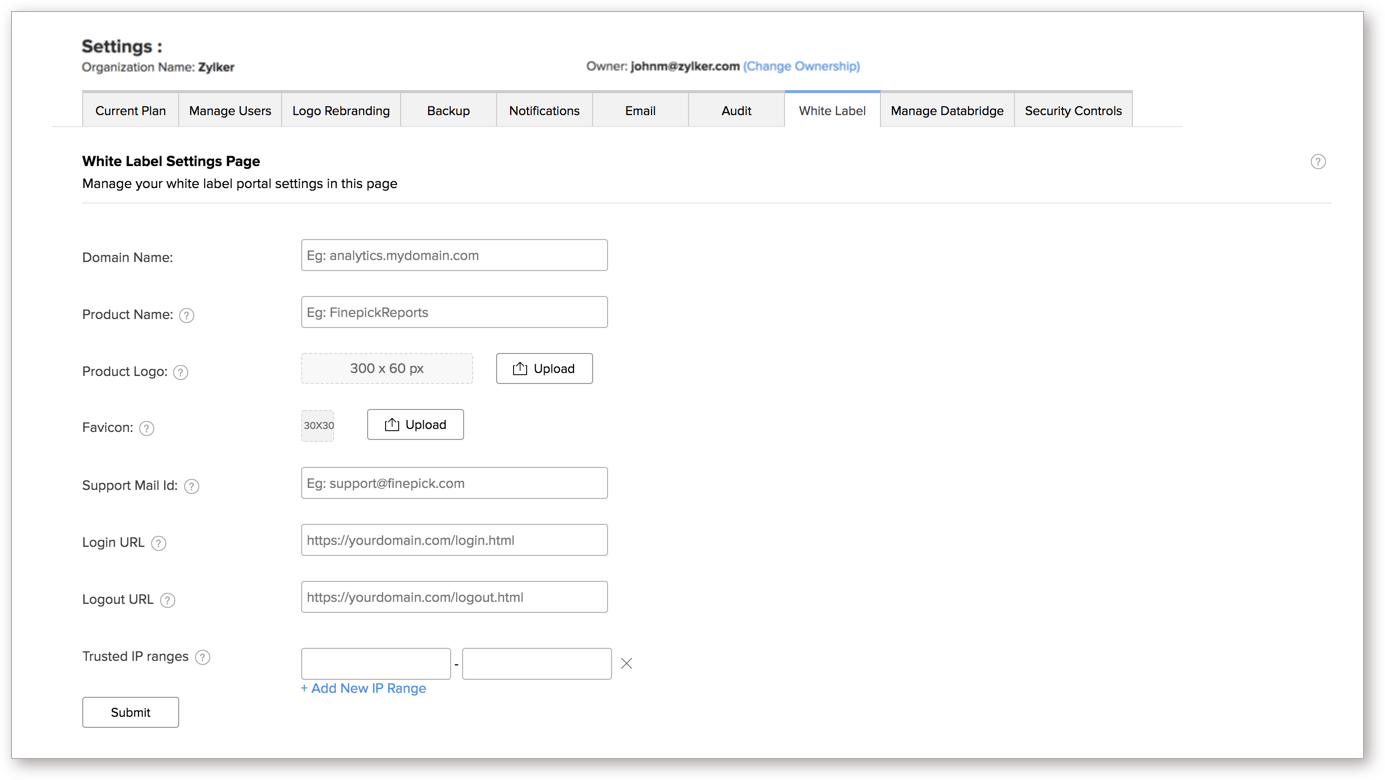Upload a product logo image

pos(544,368)
